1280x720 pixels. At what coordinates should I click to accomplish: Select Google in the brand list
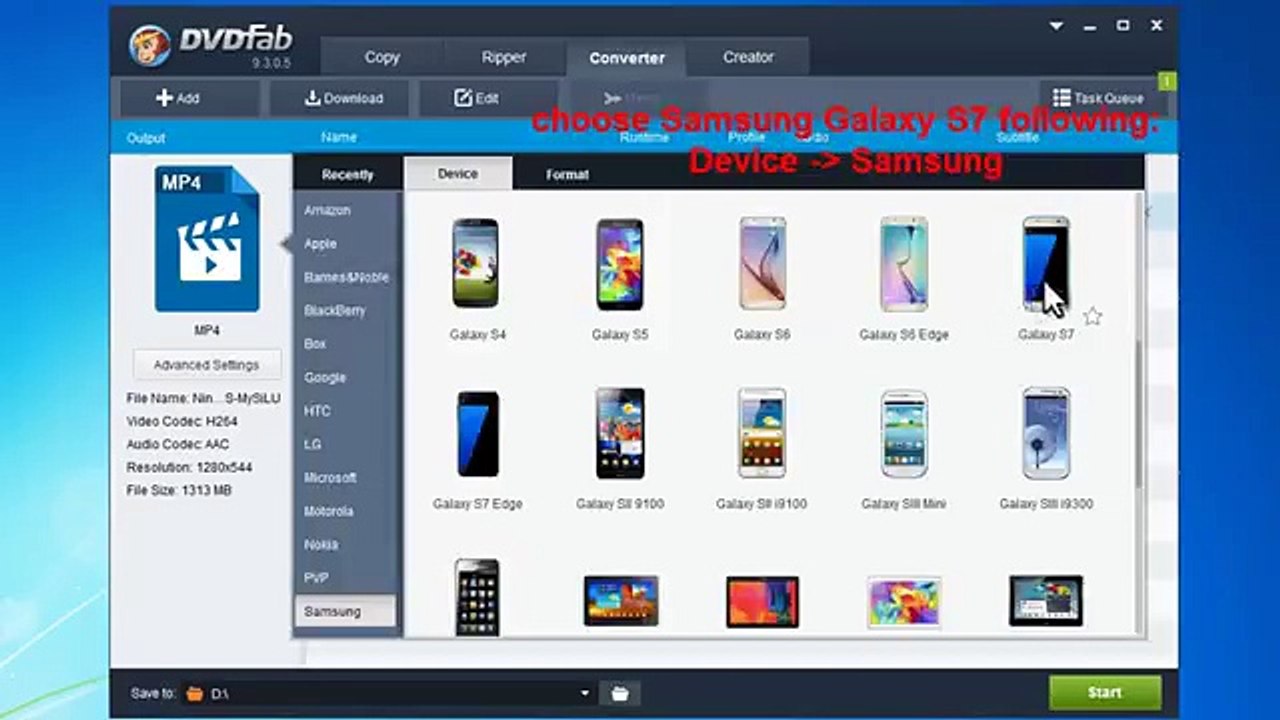point(346,377)
